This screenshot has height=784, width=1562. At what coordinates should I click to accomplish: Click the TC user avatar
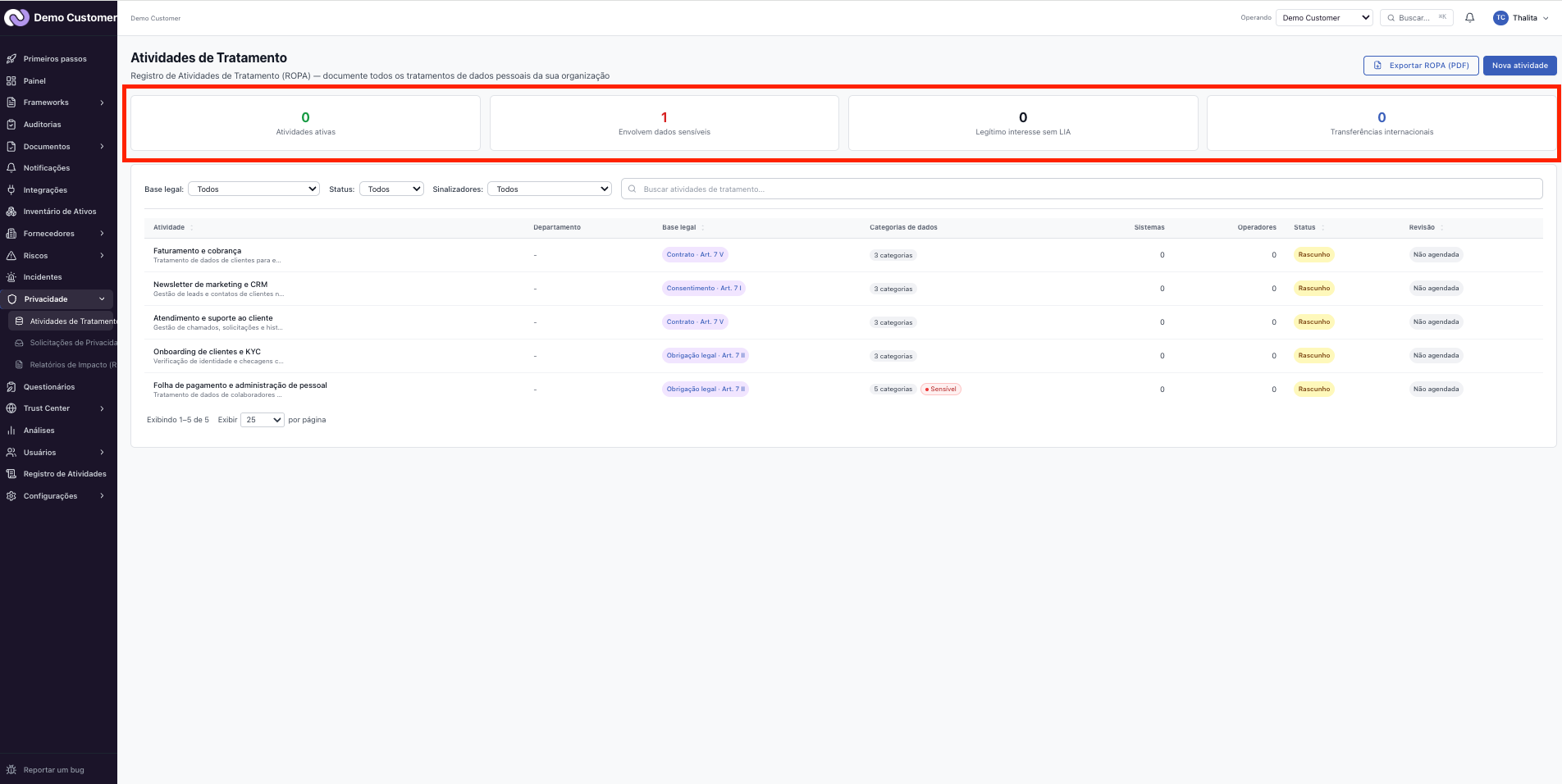(x=1500, y=18)
